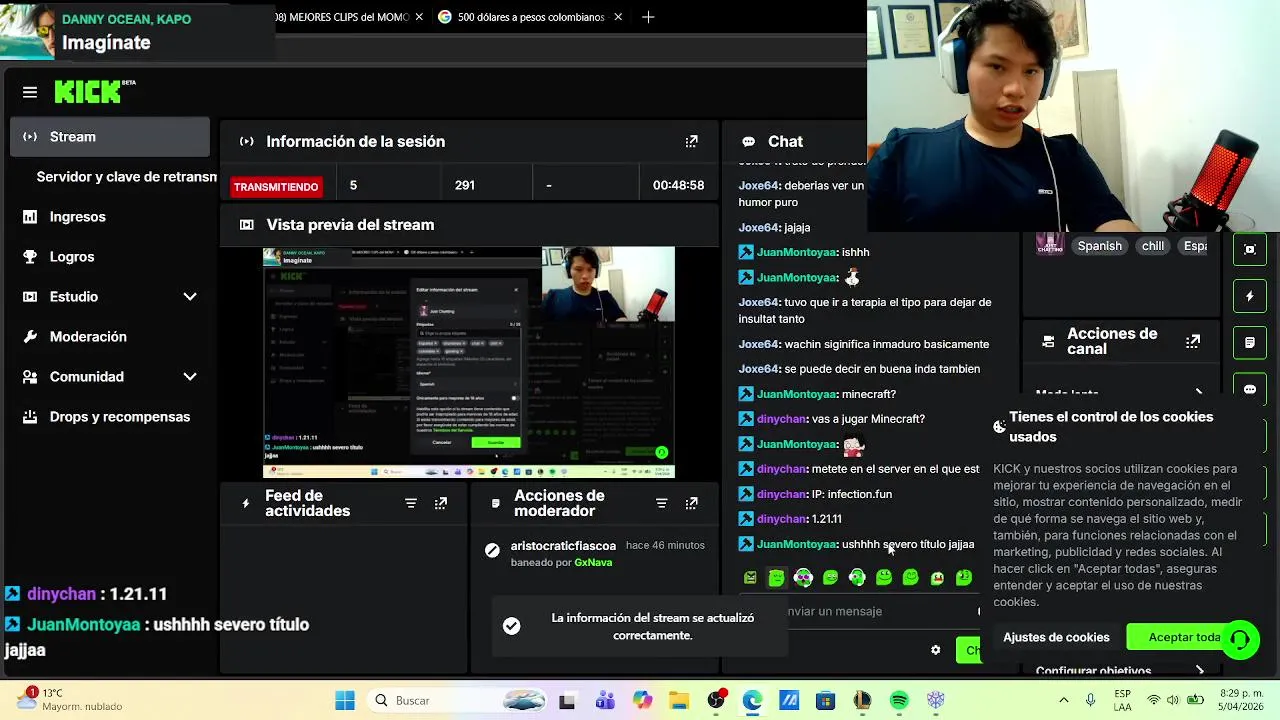Click the Drops y recompensas icon
Screen dimensions: 1280x720
click(30, 417)
